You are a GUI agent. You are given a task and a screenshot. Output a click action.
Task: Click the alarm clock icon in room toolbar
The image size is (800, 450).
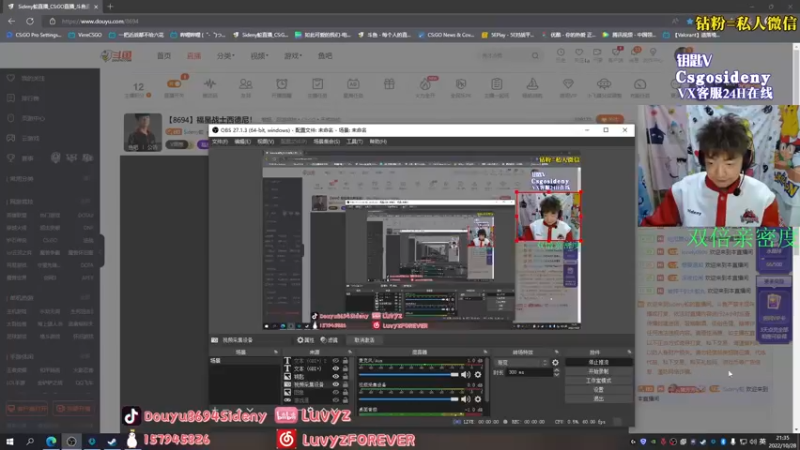282,84
